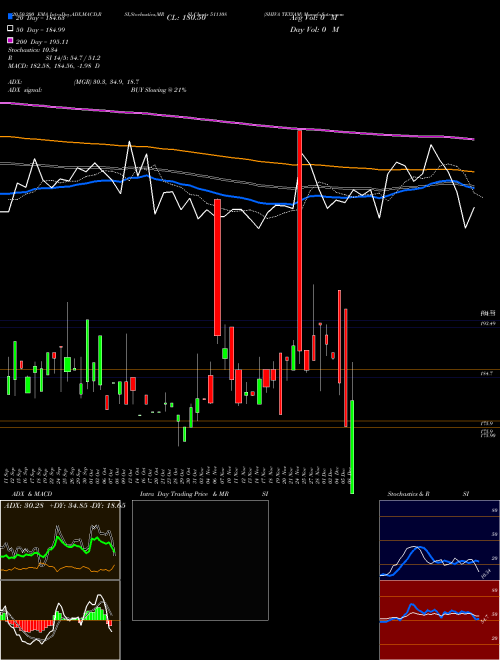Click the RSI 14/5 value '54.7 / 51.2'
The width and height of the screenshot is (500, 660).
coord(73,58)
